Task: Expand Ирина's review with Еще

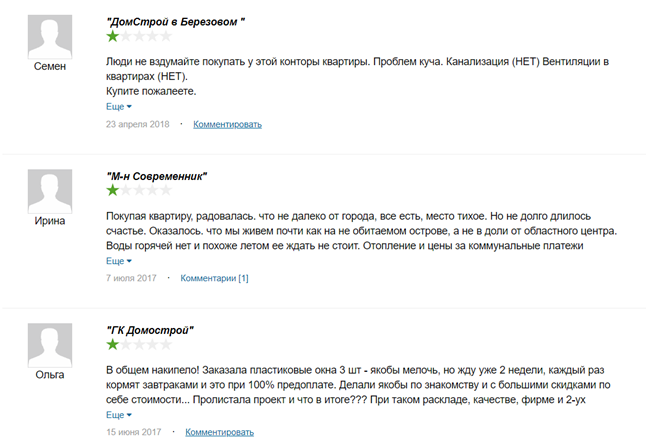Action: [119, 261]
